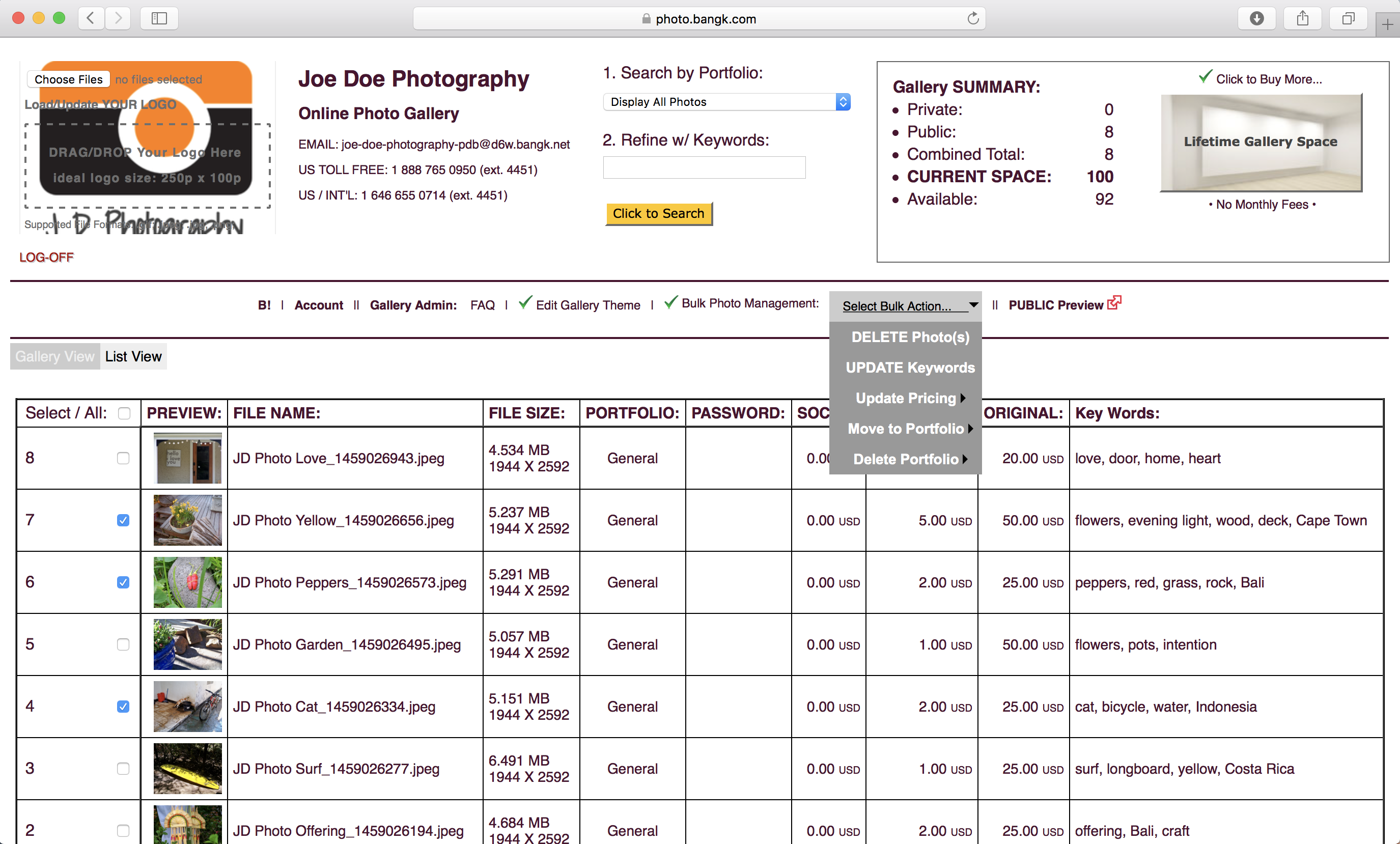Viewport: 1400px width, 844px height.
Task: Click the PUBLIC Preview external link icon
Action: (1114, 303)
